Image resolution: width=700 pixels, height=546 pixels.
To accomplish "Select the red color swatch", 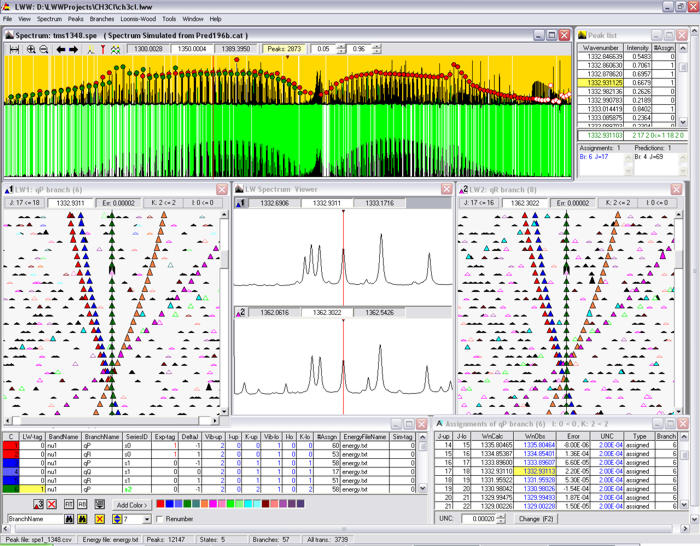I will coord(160,504).
